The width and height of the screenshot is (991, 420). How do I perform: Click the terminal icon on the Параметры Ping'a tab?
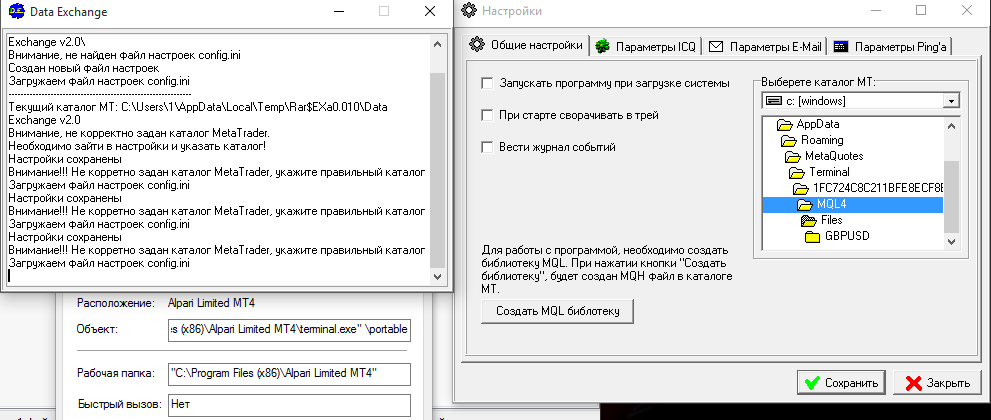841,47
